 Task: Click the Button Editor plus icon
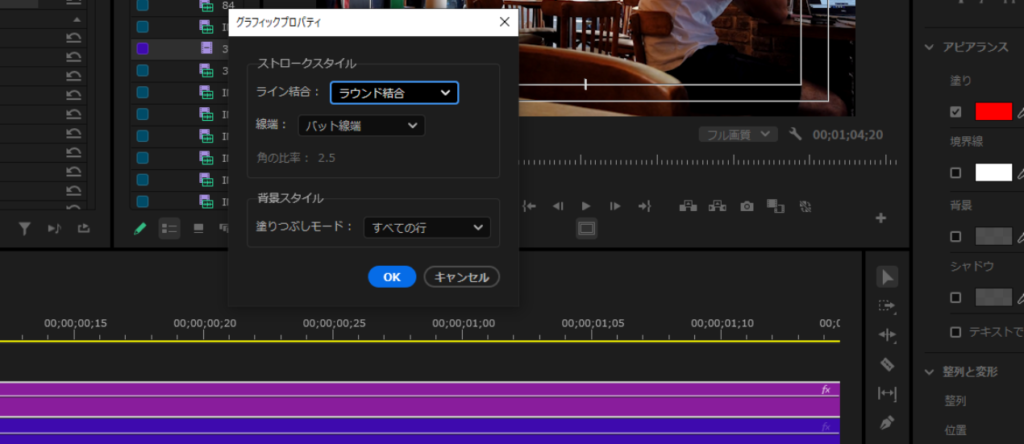tap(881, 218)
